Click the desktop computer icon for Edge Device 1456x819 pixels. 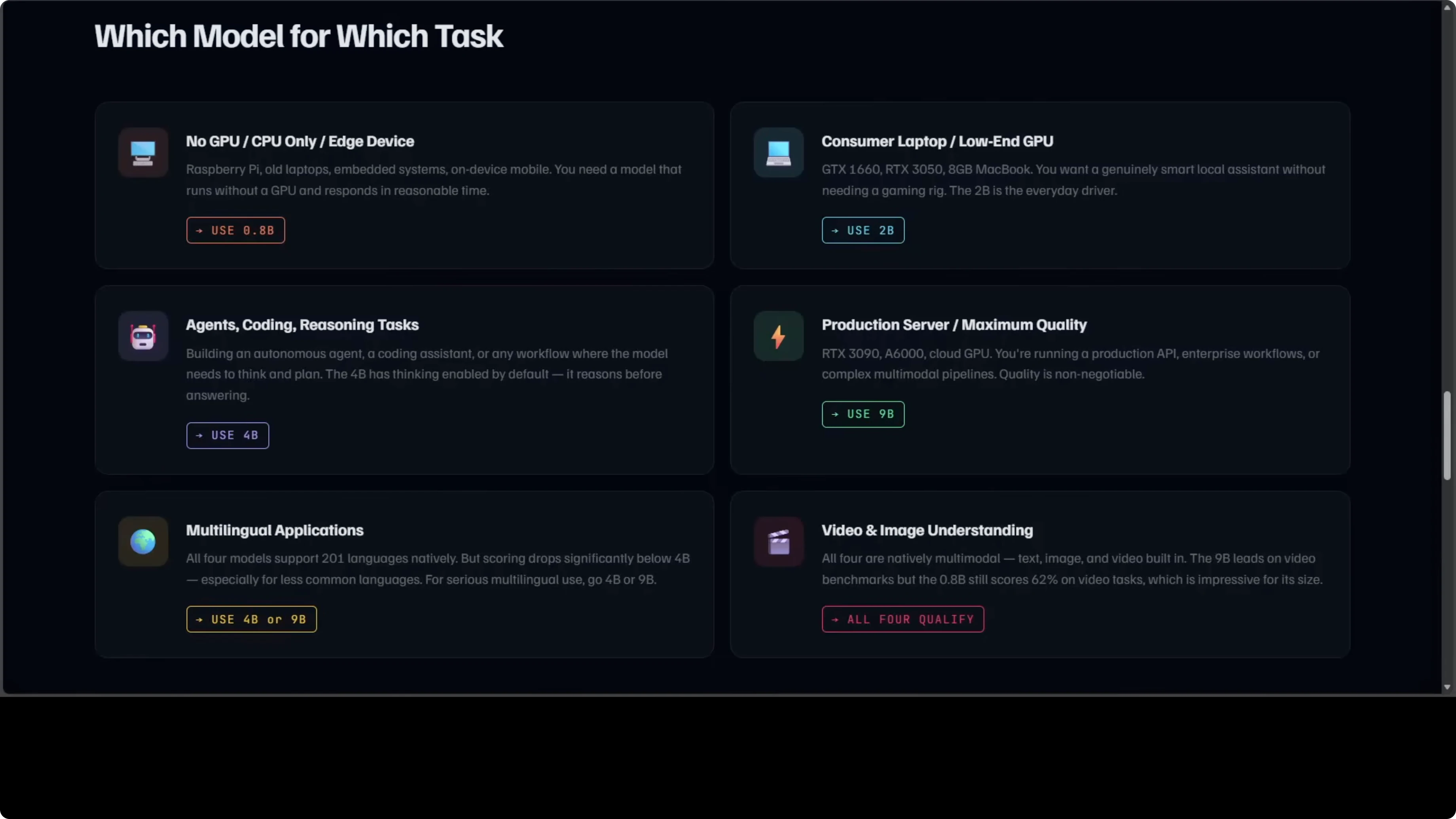point(142,153)
